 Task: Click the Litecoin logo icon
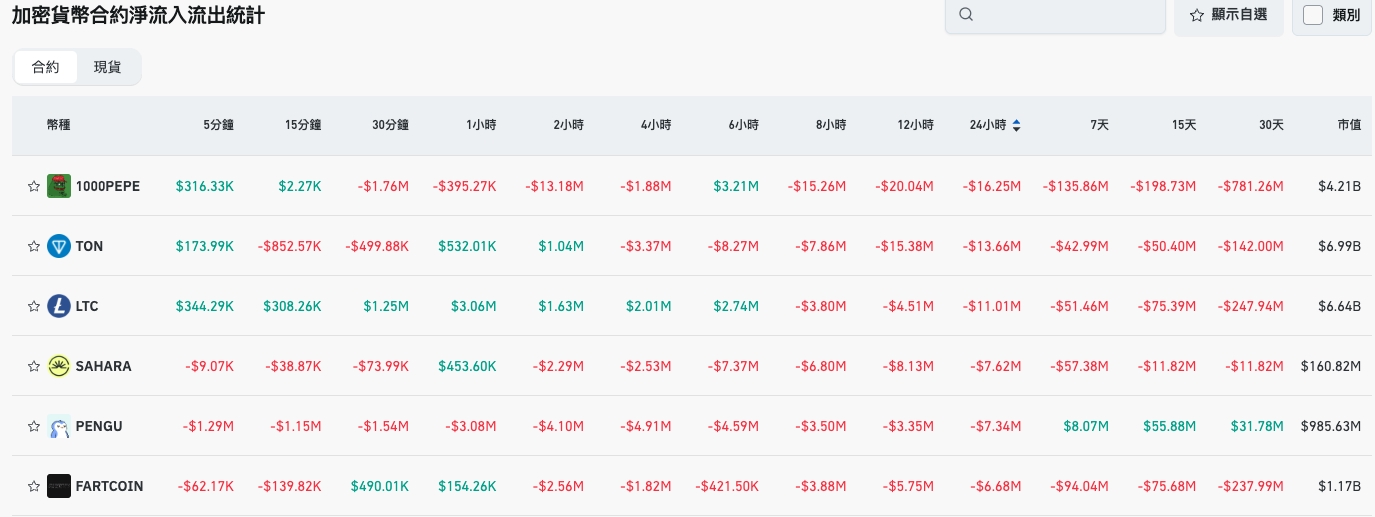[x=59, y=306]
